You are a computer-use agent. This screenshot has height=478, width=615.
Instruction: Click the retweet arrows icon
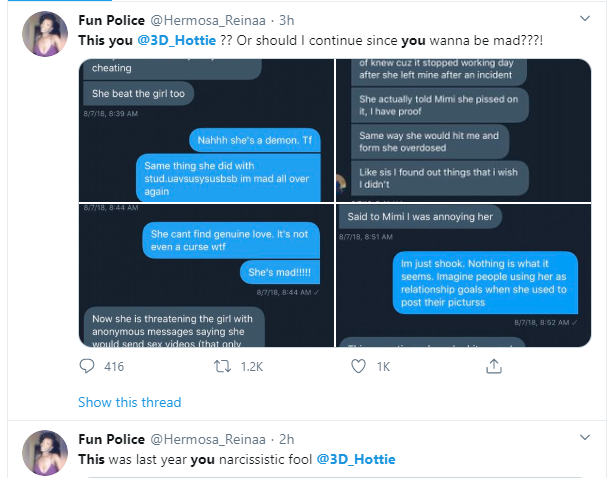click(x=224, y=367)
